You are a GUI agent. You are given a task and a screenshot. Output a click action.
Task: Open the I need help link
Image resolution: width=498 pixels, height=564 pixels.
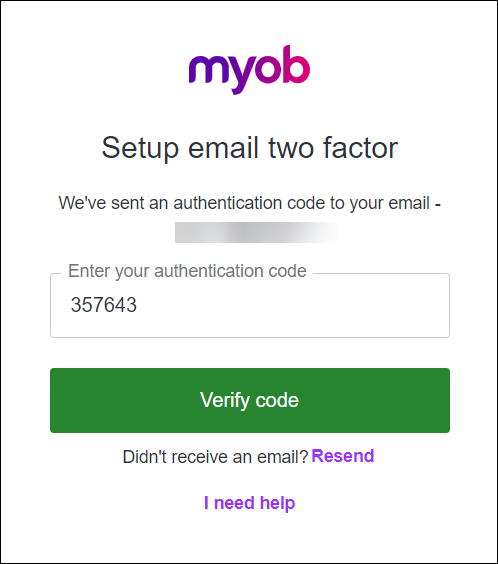tap(250, 502)
